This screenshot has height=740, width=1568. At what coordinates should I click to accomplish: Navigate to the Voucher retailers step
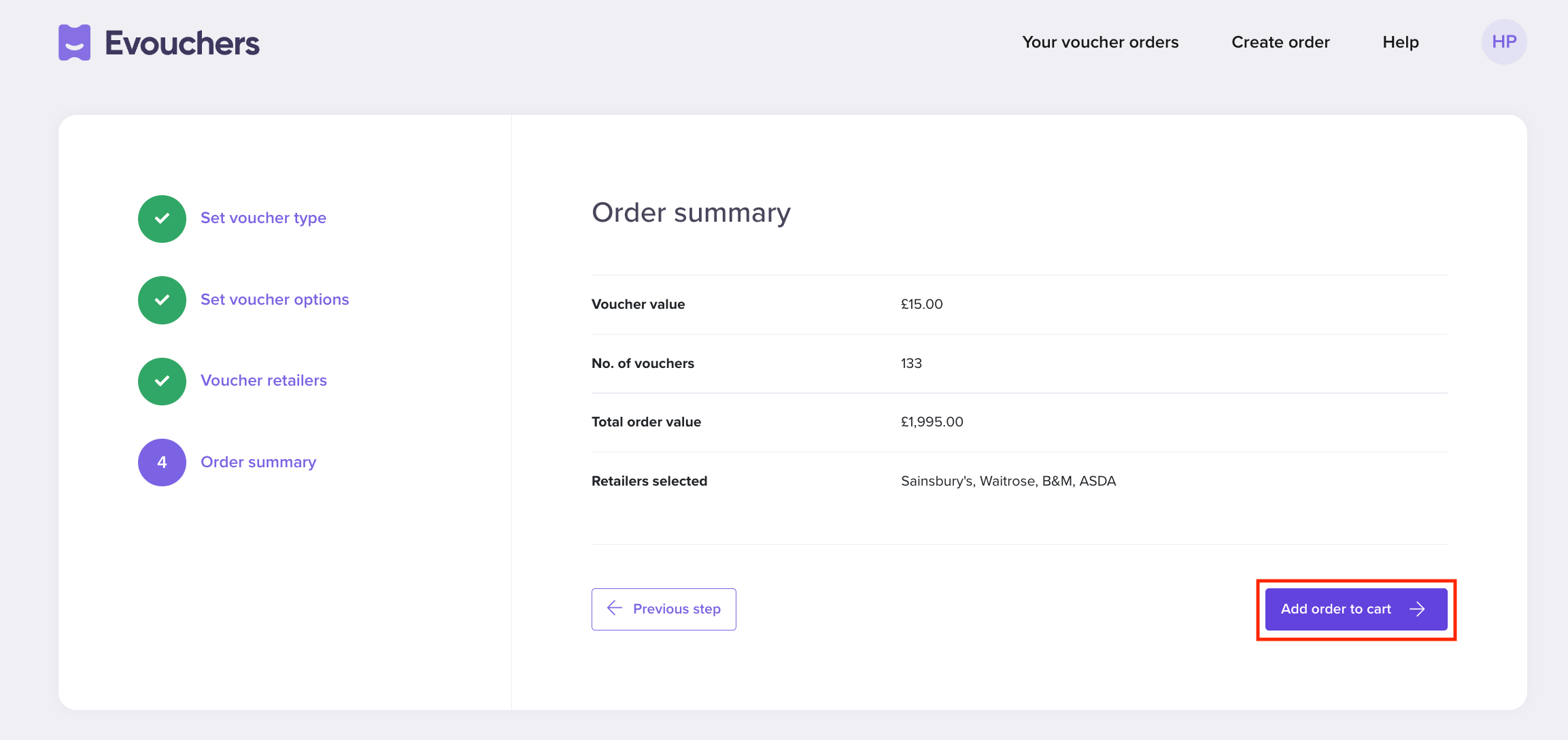pos(264,380)
